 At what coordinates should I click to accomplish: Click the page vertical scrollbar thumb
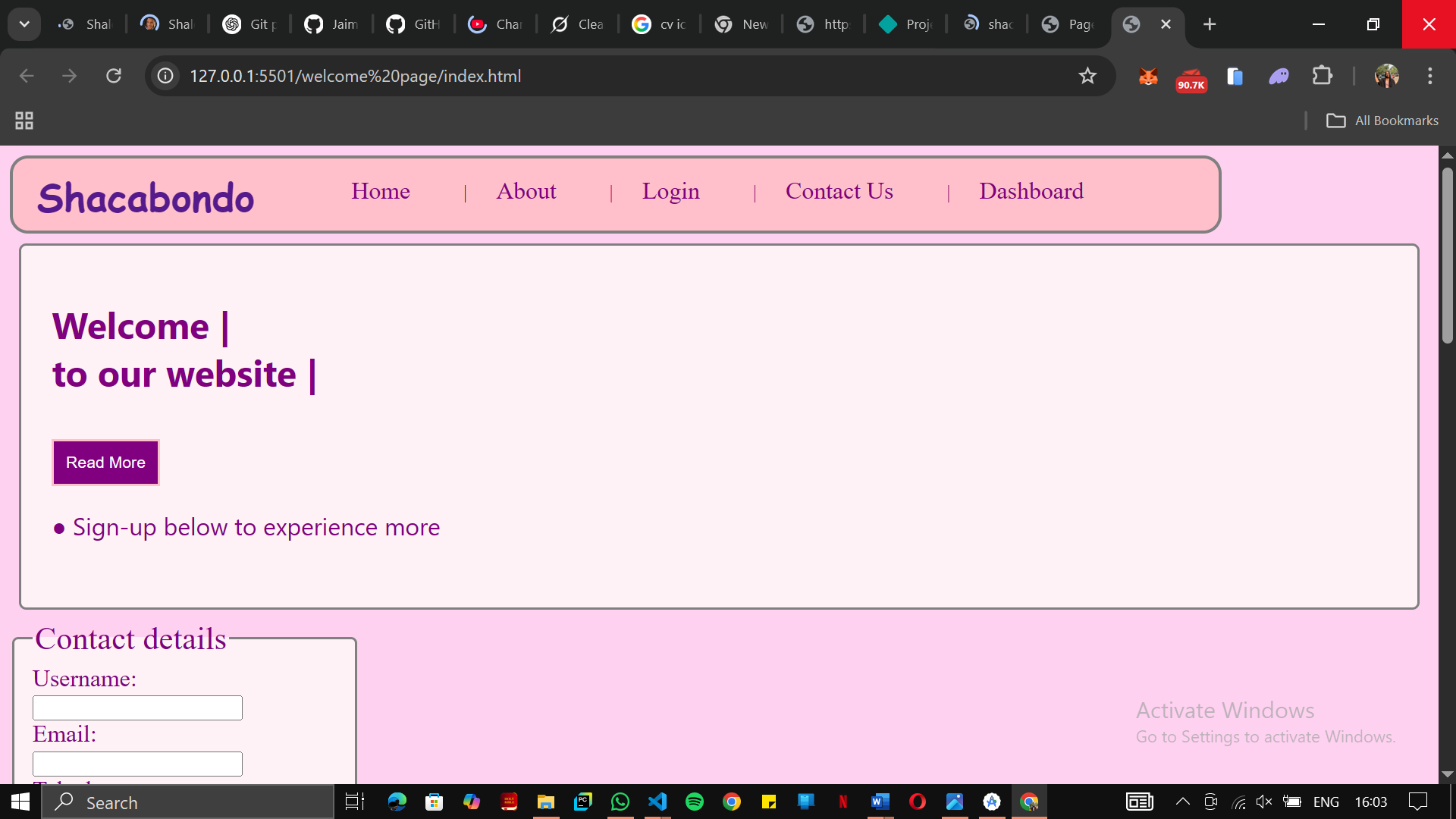click(x=1447, y=254)
